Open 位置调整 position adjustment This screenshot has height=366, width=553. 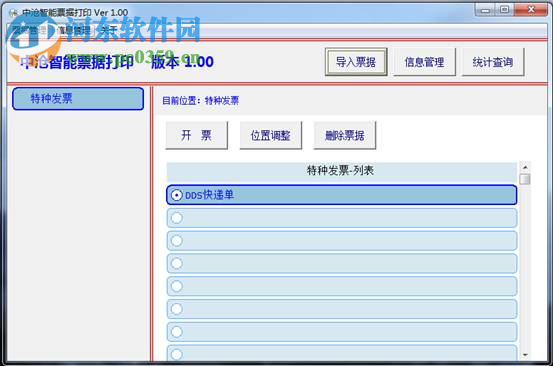click(271, 135)
